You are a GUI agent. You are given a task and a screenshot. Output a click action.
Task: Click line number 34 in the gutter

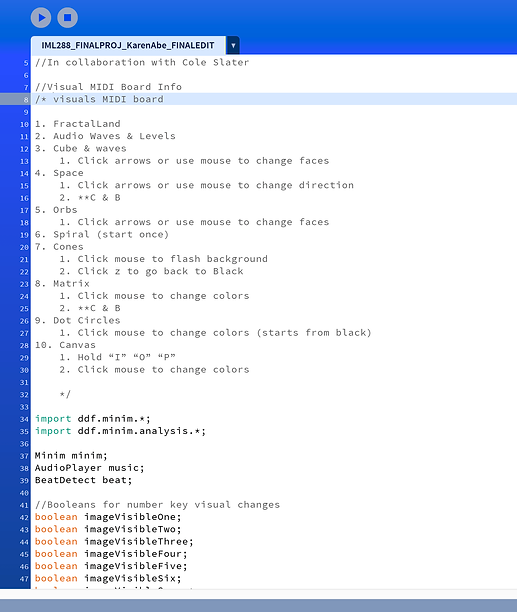(x=24, y=419)
